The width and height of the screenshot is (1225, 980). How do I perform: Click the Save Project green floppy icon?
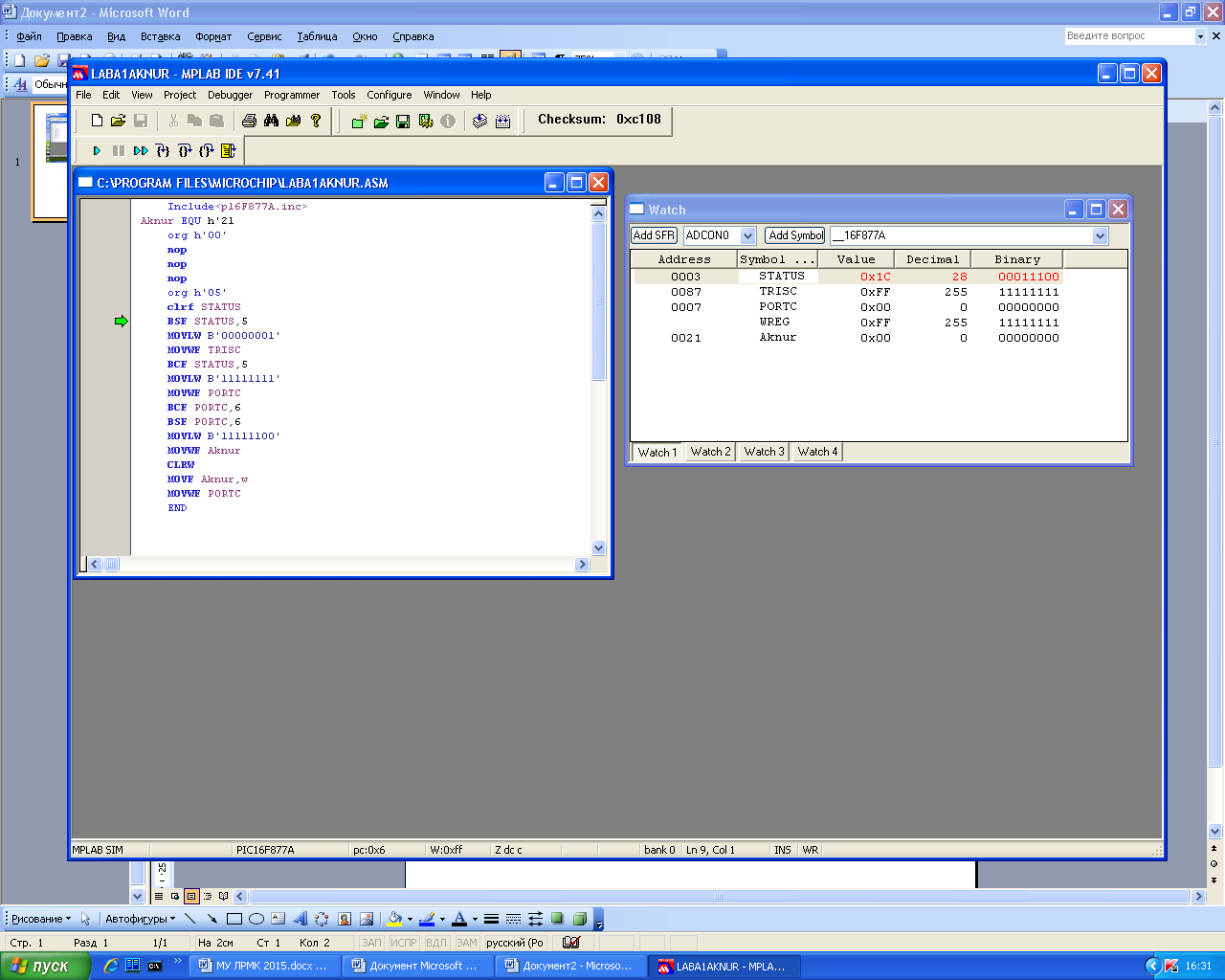[x=403, y=121]
